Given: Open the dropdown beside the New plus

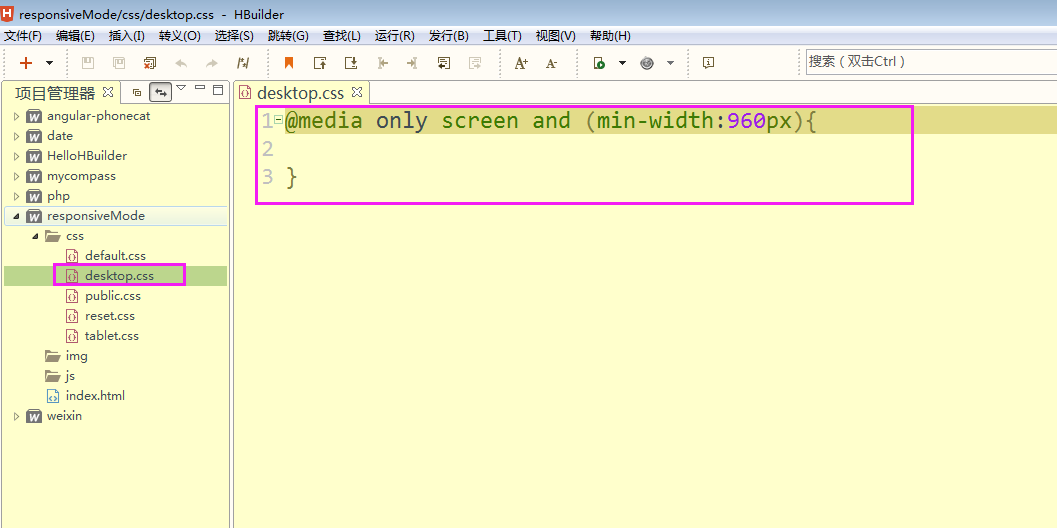Looking at the screenshot, I should 49,63.
